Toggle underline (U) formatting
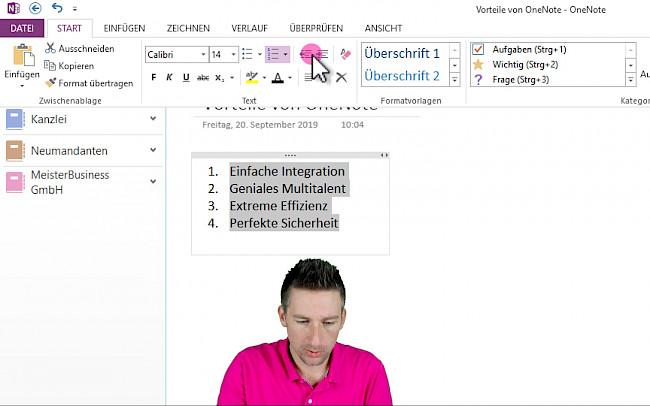650x406 pixels. 186,77
